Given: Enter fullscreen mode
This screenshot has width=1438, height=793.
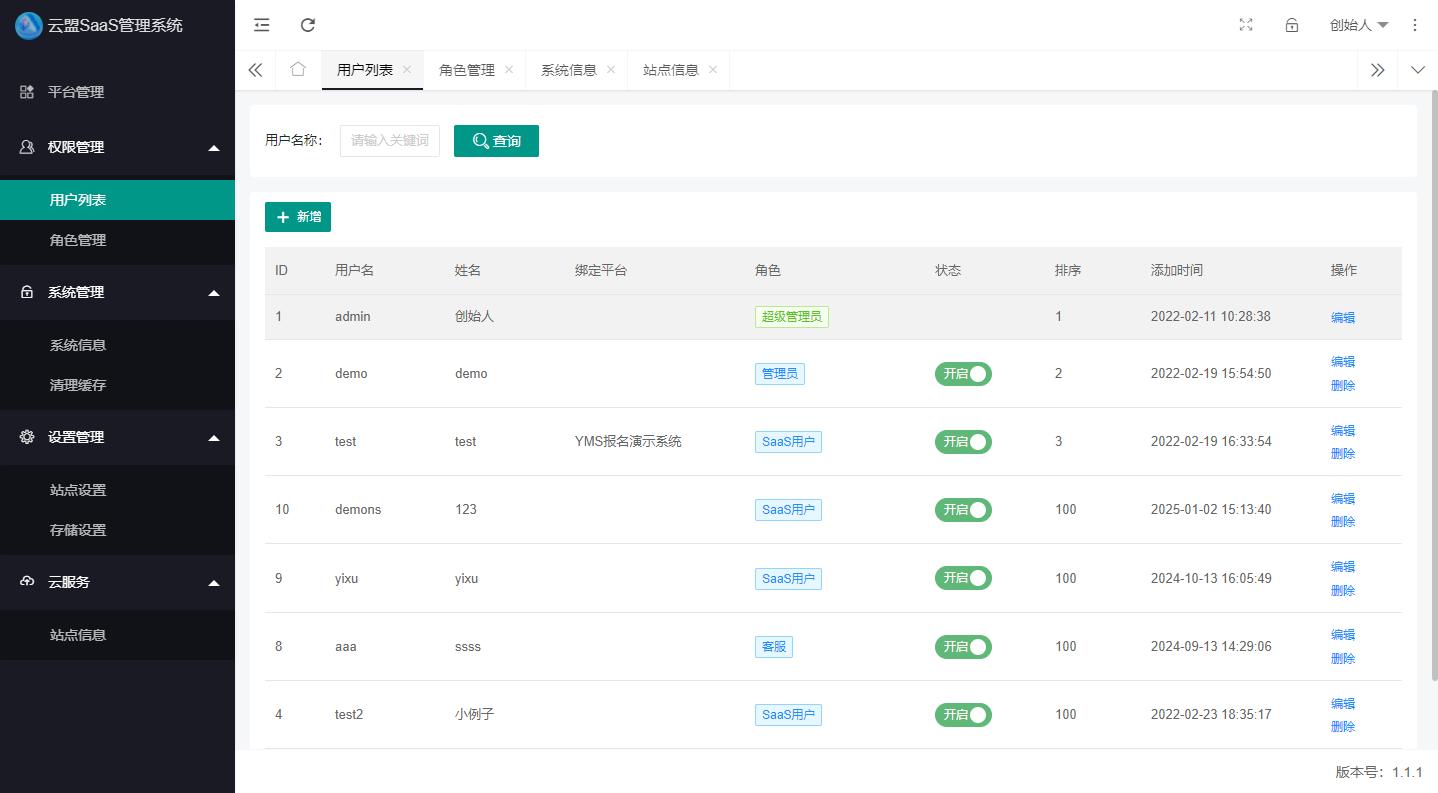Looking at the screenshot, I should 1245,25.
